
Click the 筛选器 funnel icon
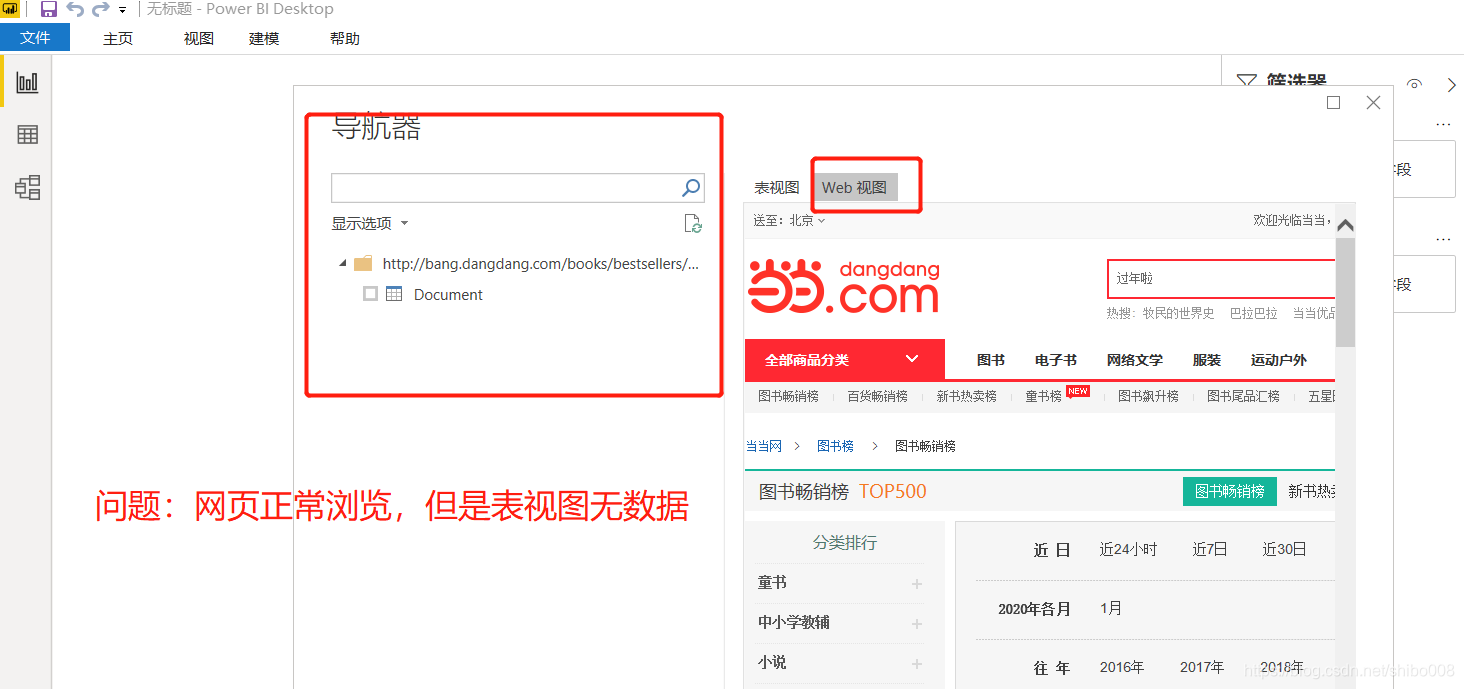1246,82
